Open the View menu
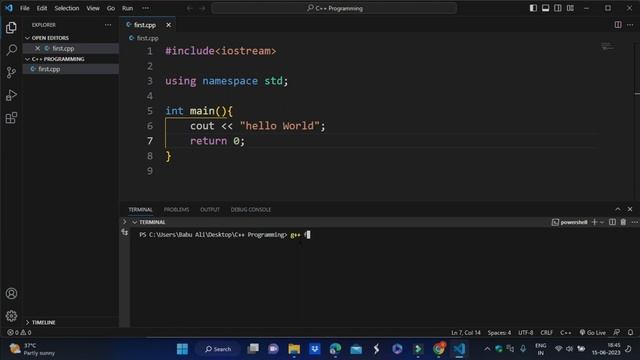The height and width of the screenshot is (360, 640). pyautogui.click(x=93, y=8)
